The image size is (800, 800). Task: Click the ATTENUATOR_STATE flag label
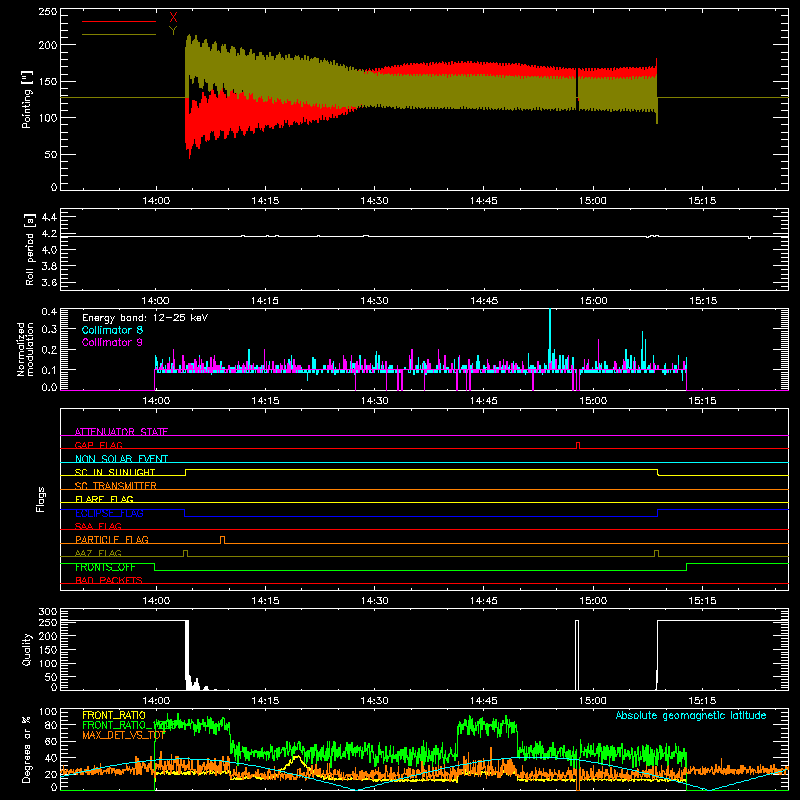[x=121, y=432]
